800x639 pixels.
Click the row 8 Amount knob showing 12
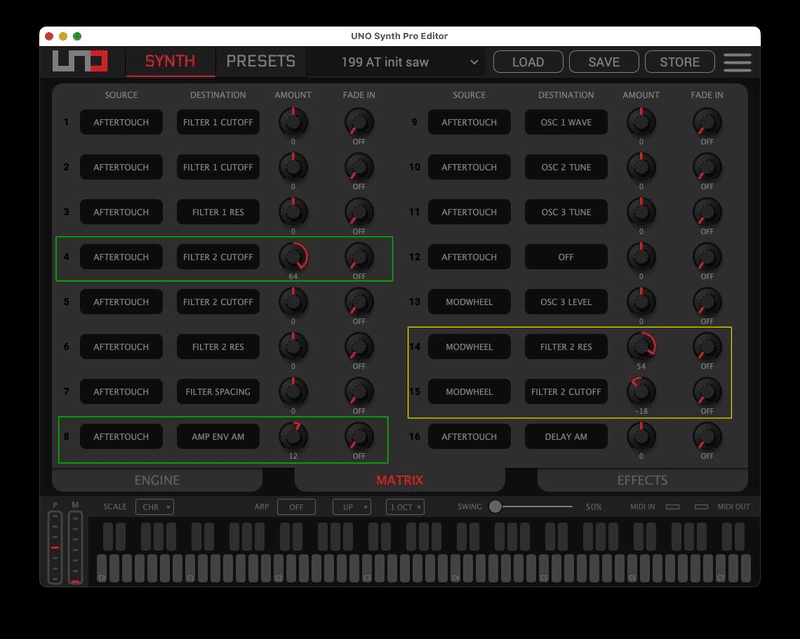293,436
